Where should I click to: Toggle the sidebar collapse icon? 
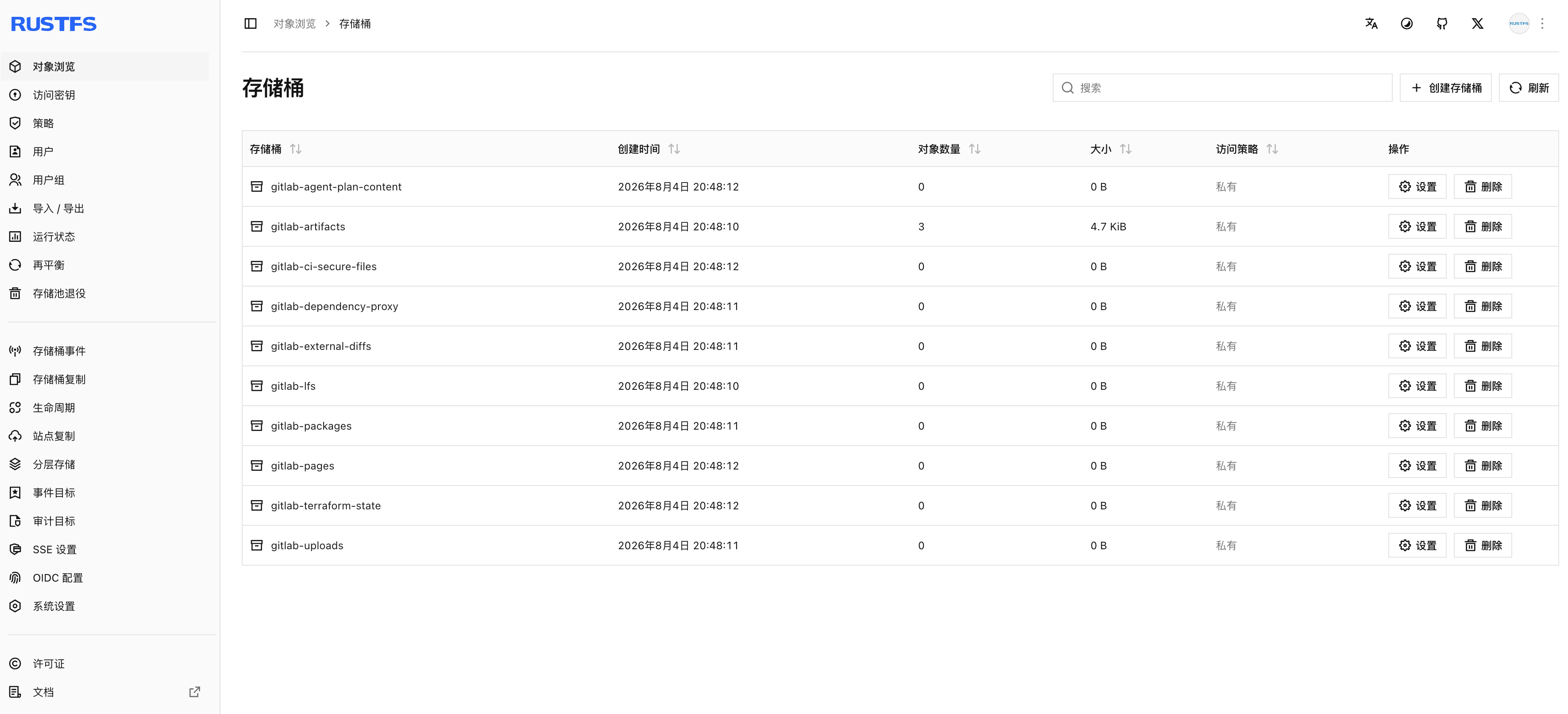(250, 23)
